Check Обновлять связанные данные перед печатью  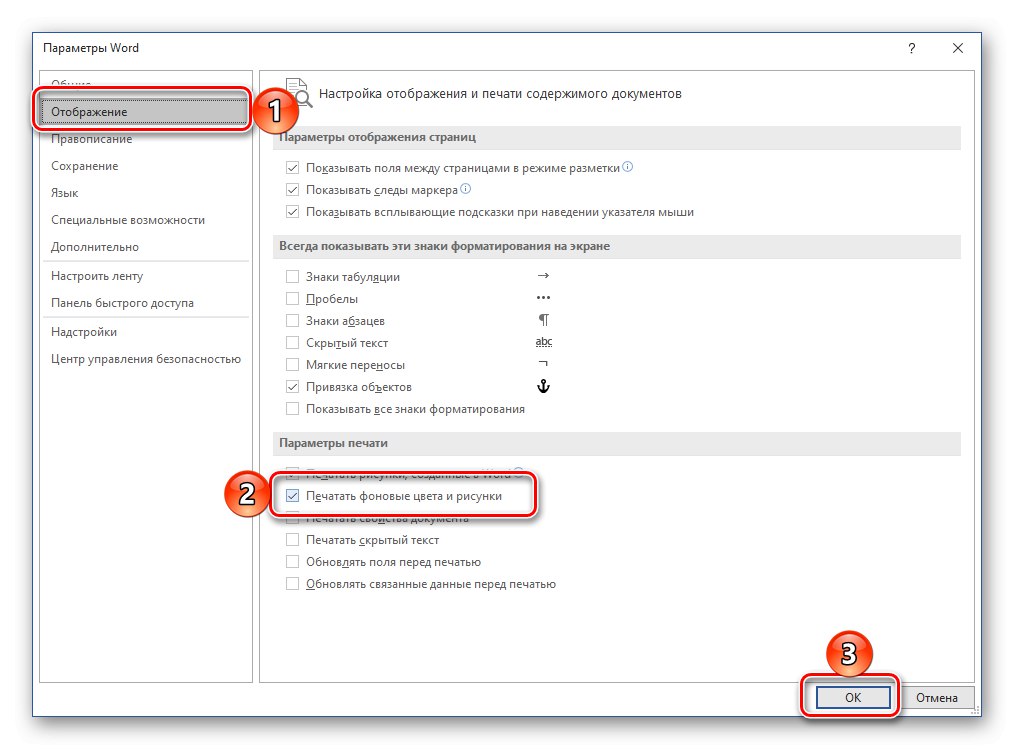point(292,584)
